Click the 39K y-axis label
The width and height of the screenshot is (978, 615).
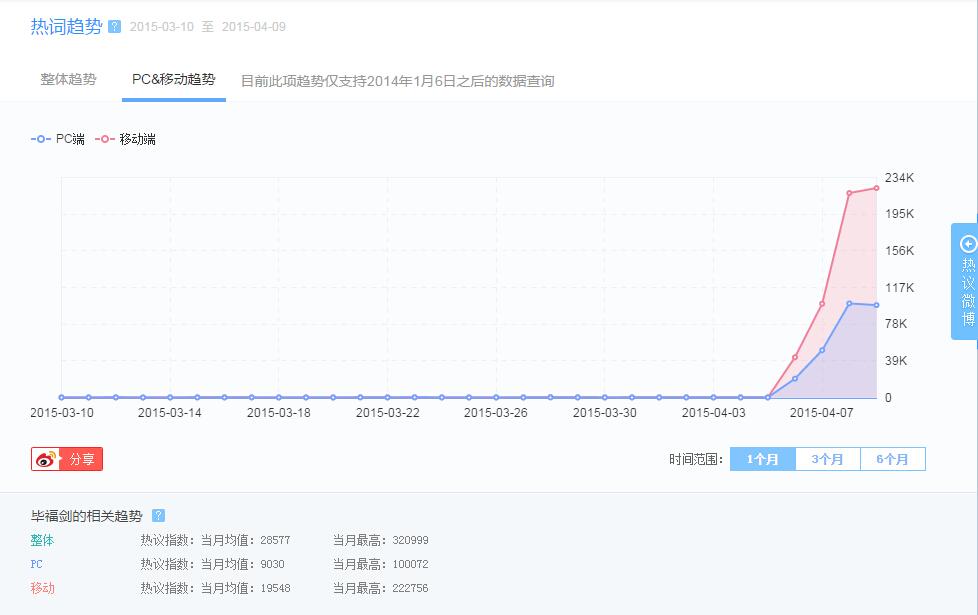tap(896, 361)
